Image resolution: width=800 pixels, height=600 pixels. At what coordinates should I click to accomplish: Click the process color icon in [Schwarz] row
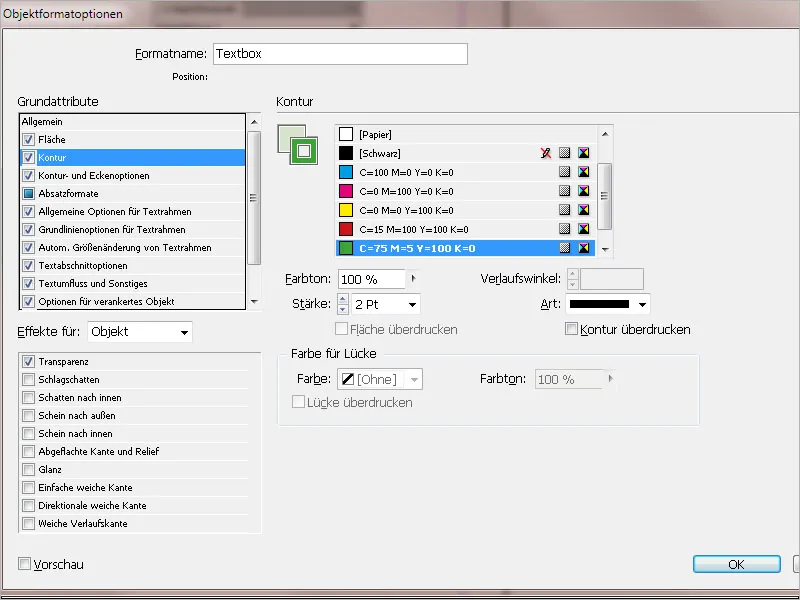click(x=564, y=153)
